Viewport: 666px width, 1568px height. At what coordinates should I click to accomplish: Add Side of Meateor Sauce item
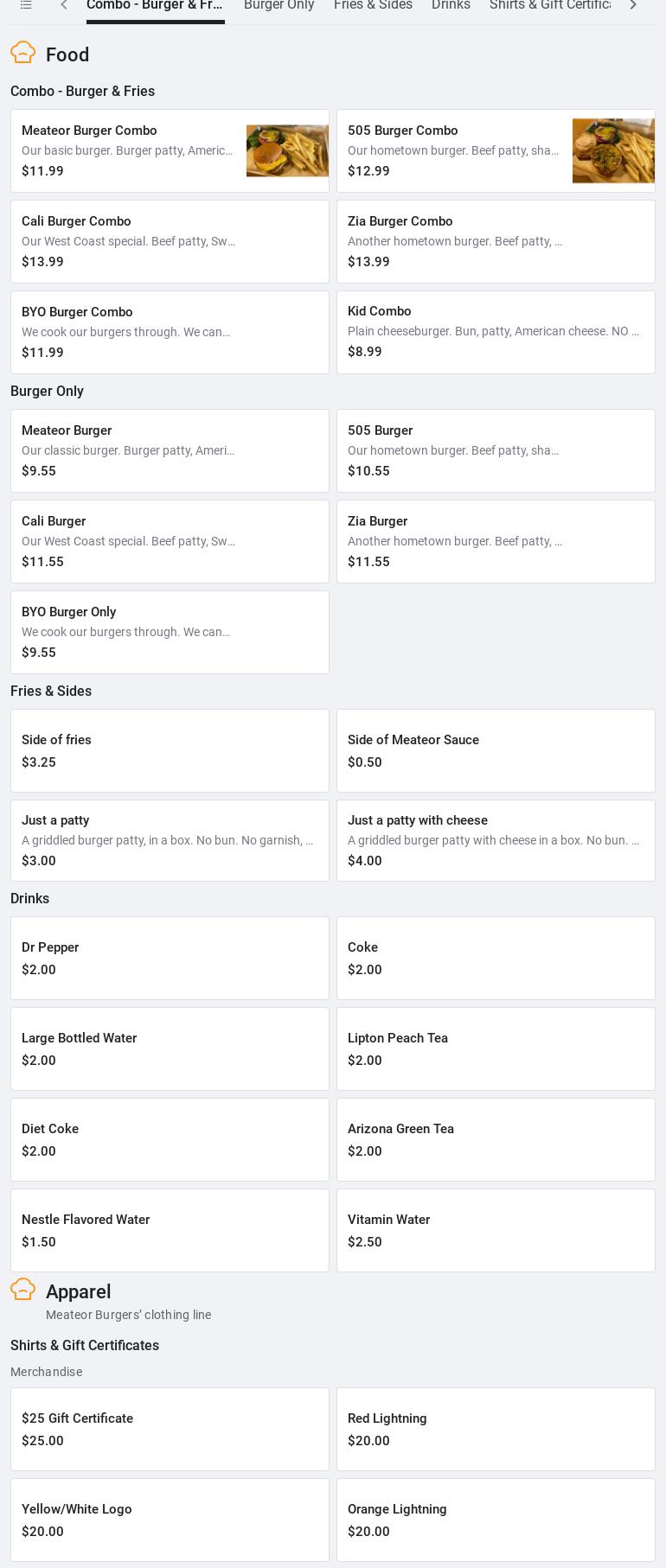[x=496, y=750]
